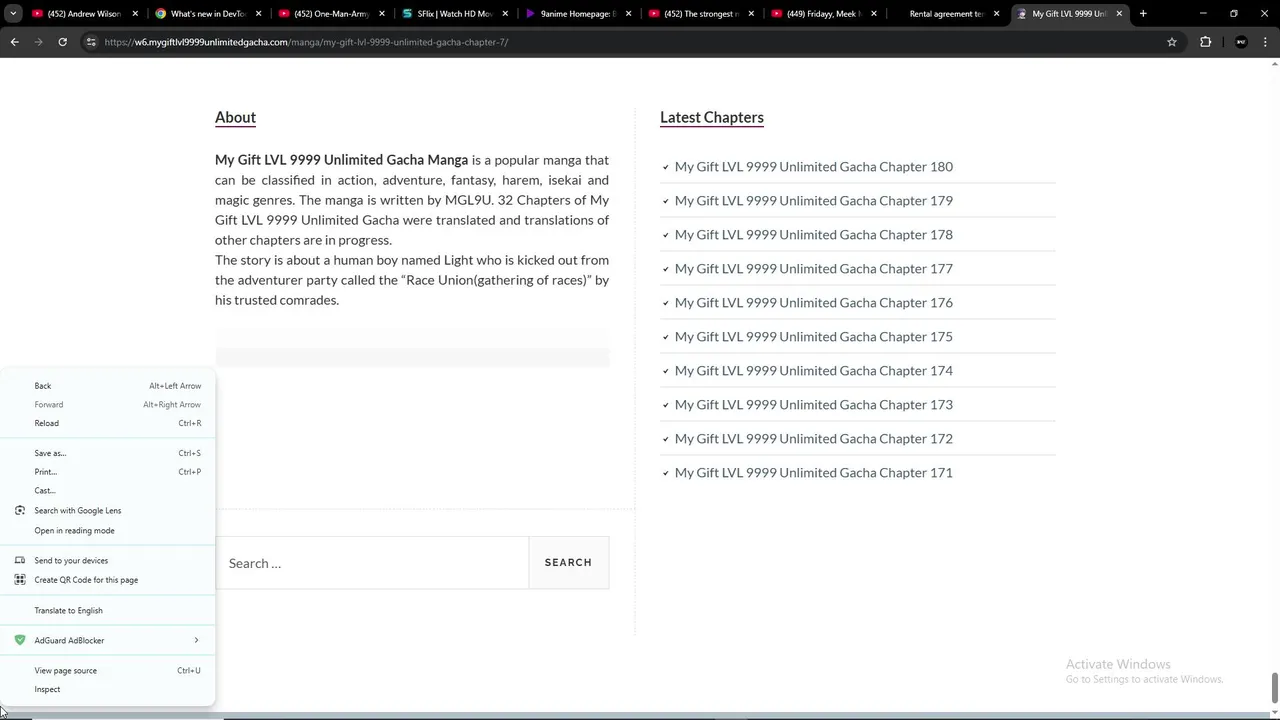The image size is (1280, 720).
Task: Open Chapter 172 link
Action: click(x=813, y=439)
